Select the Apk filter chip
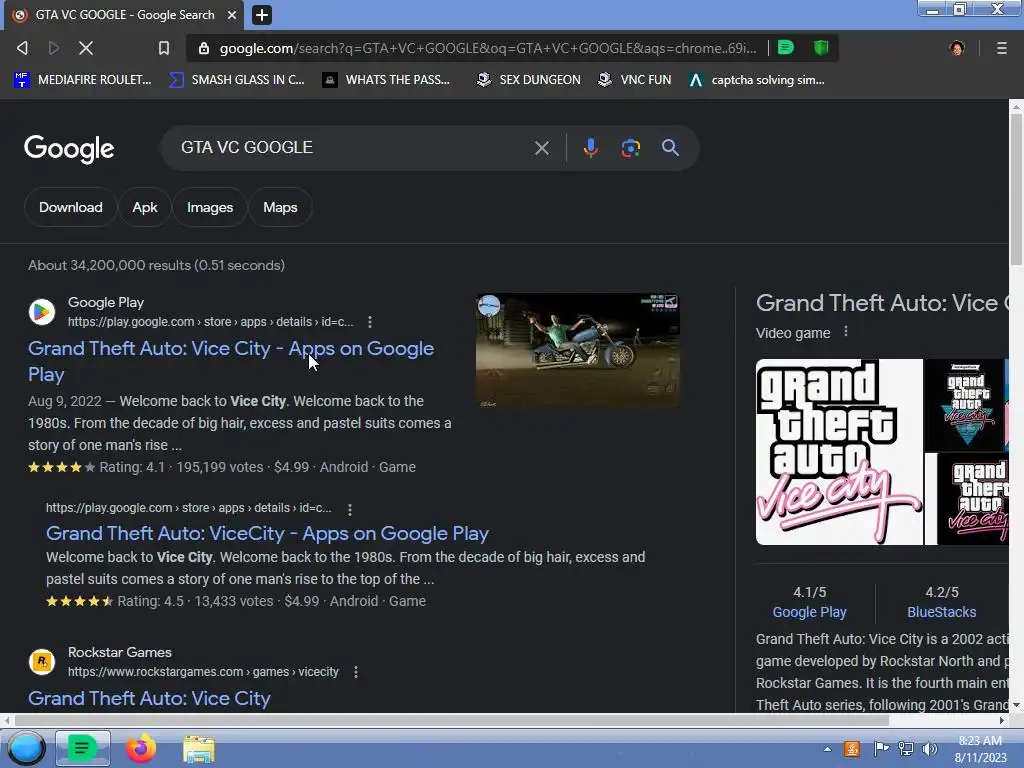The height and width of the screenshot is (768, 1024). pyautogui.click(x=145, y=207)
